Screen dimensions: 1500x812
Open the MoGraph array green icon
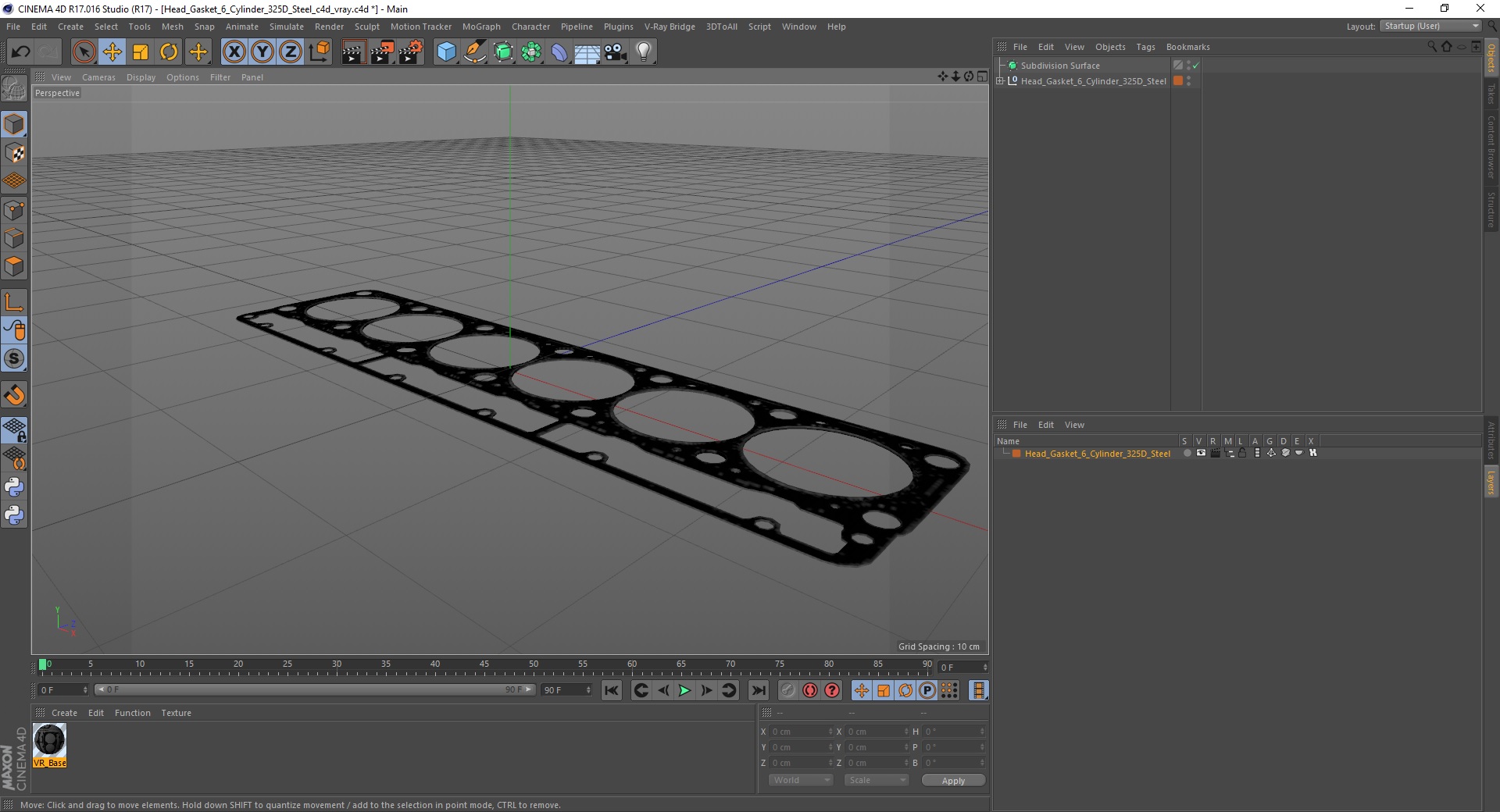click(x=531, y=52)
